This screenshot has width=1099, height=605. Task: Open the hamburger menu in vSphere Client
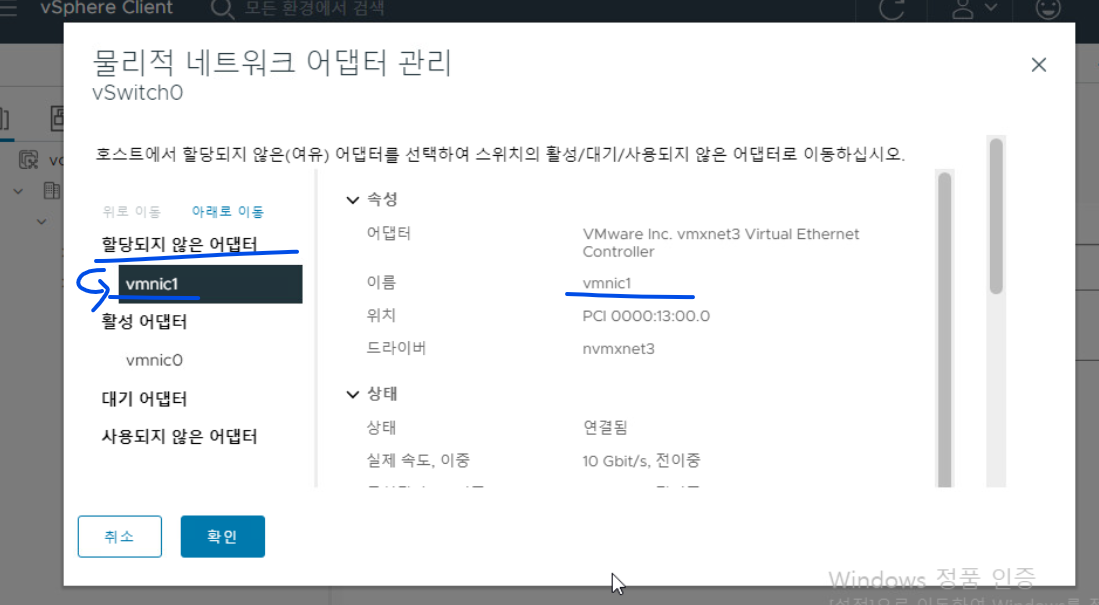8,9
